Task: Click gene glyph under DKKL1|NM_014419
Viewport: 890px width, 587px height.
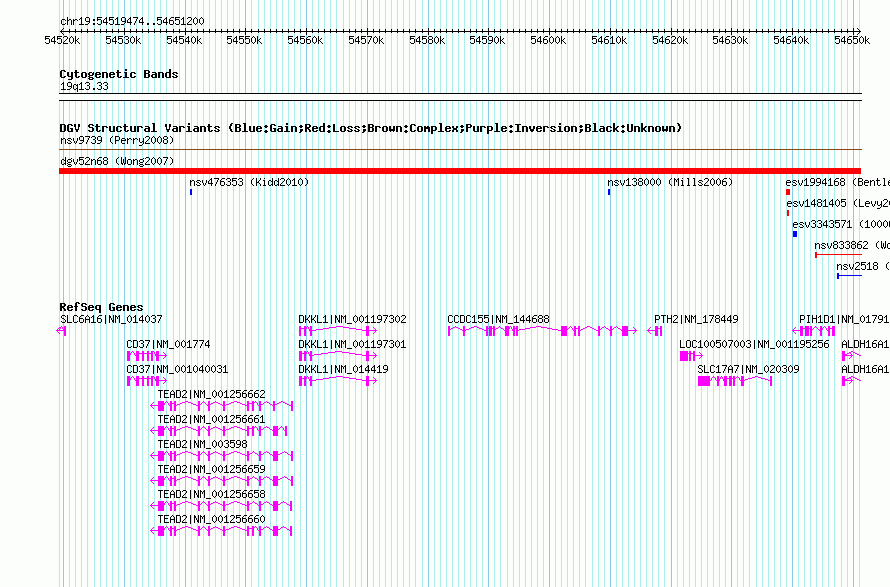Action: coord(338,381)
